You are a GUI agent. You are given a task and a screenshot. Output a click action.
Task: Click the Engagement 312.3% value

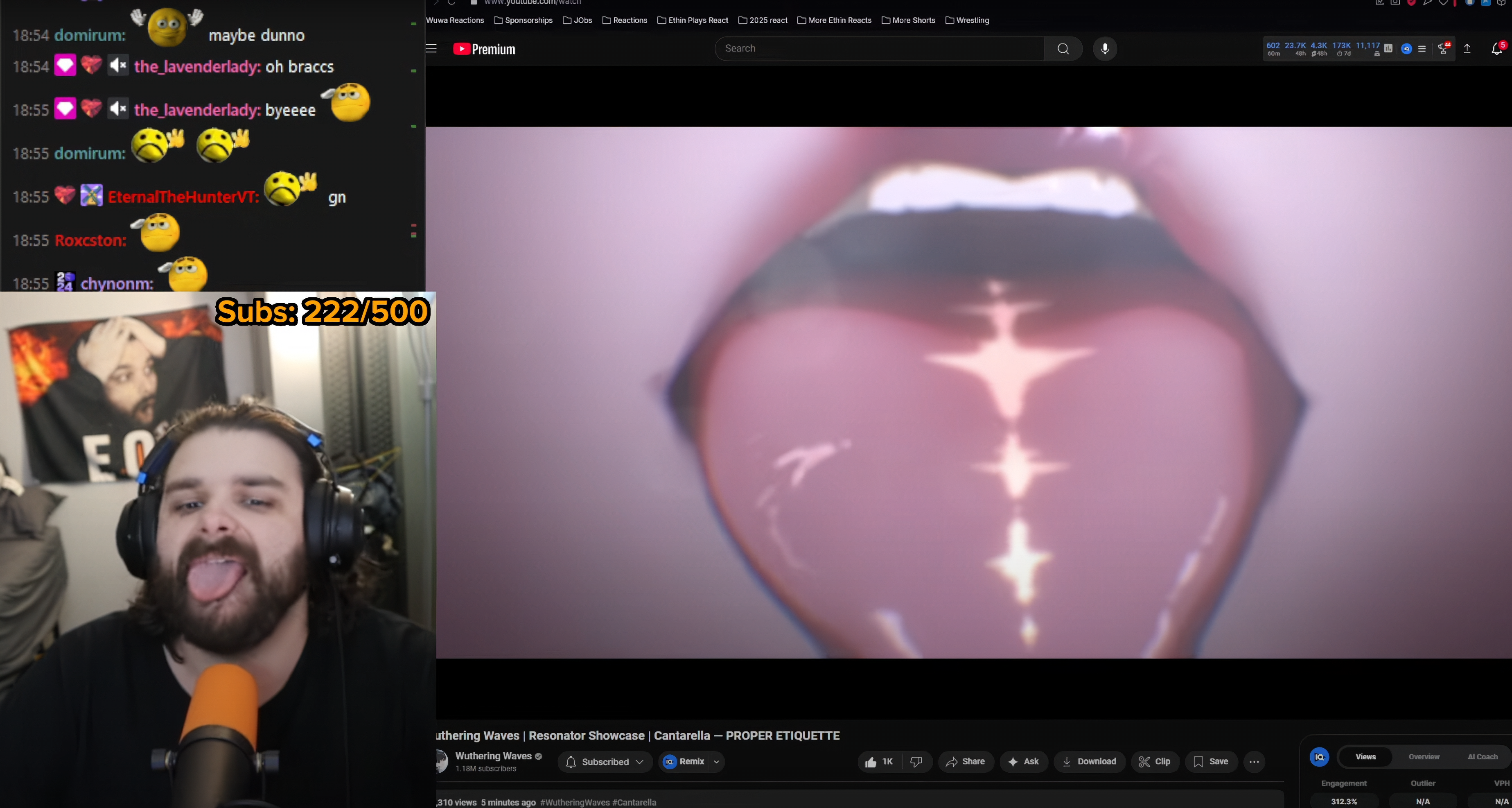(x=1343, y=801)
